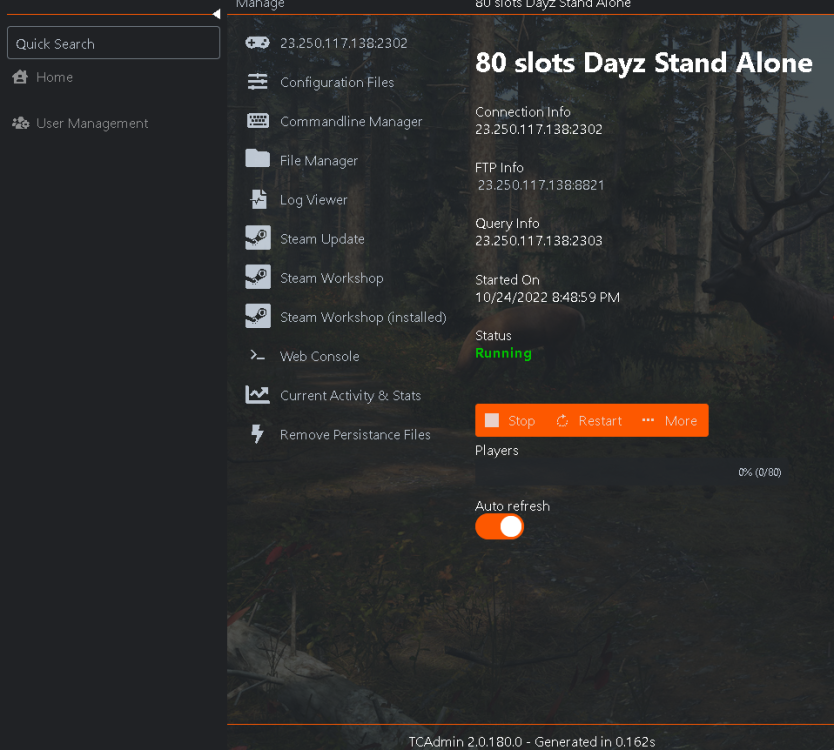Open the File Manager folder icon
The width and height of the screenshot is (834, 750).
click(x=258, y=160)
